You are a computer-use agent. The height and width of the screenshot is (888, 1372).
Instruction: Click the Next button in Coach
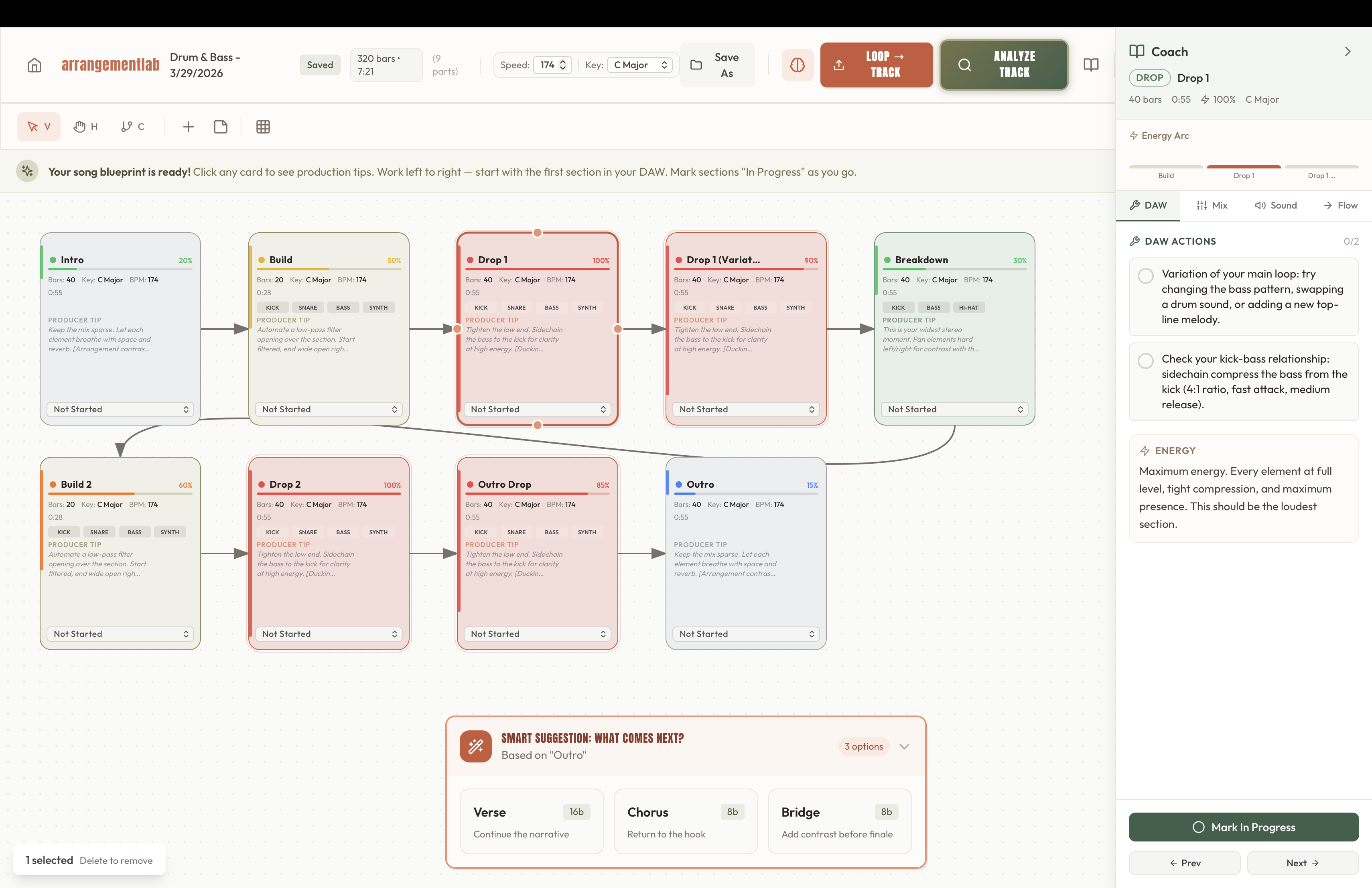[1302, 863]
